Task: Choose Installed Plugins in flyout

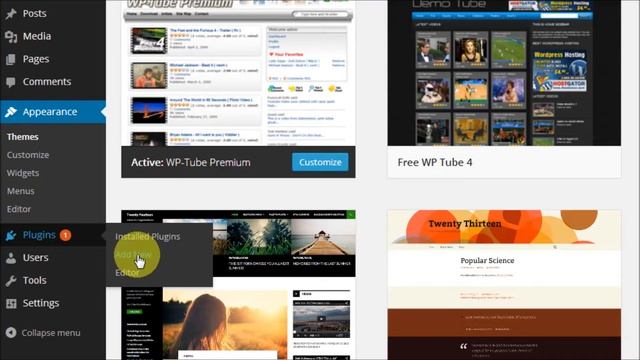Action: click(x=147, y=237)
